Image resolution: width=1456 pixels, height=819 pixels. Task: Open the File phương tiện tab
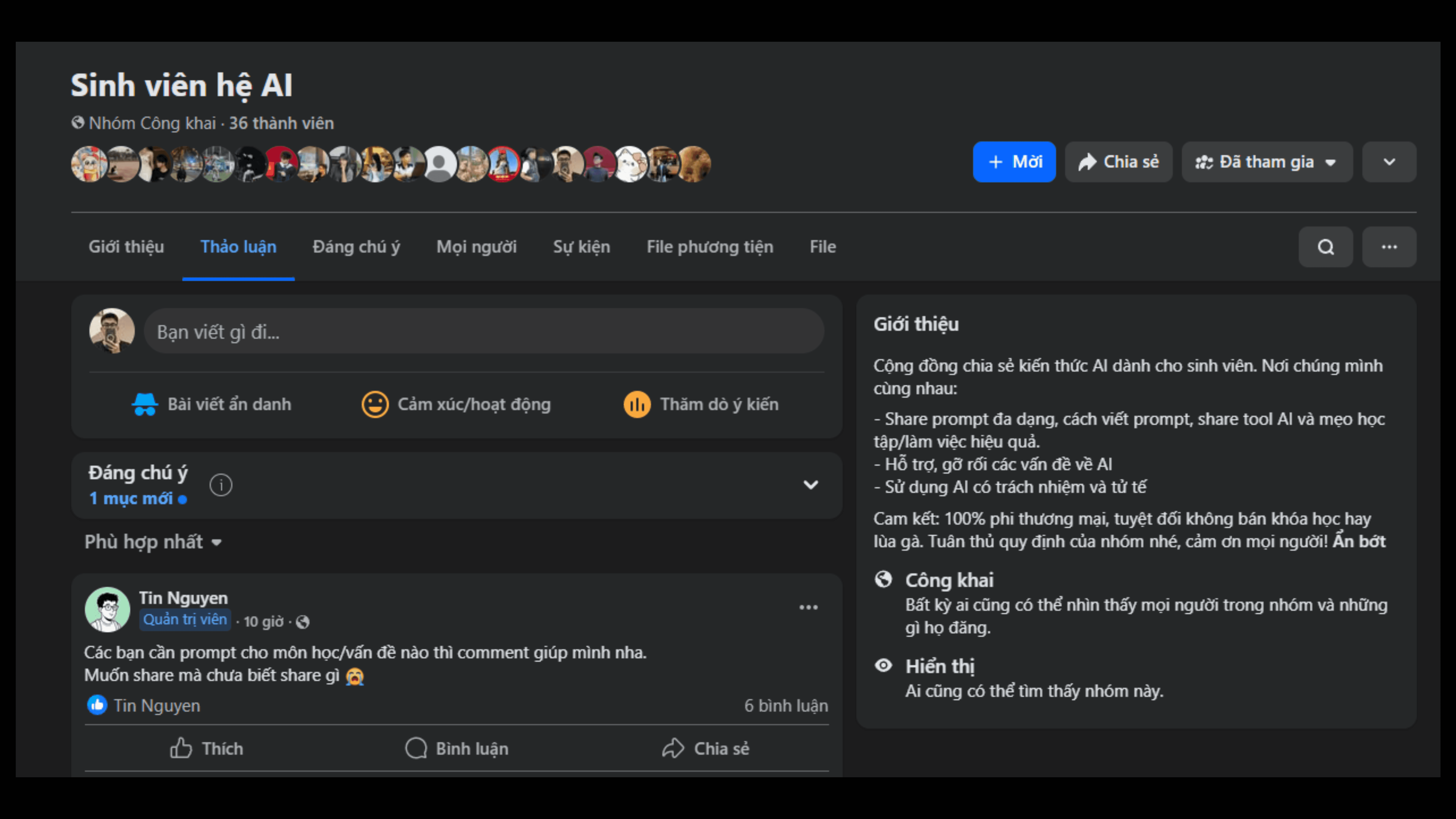pyautogui.click(x=709, y=247)
